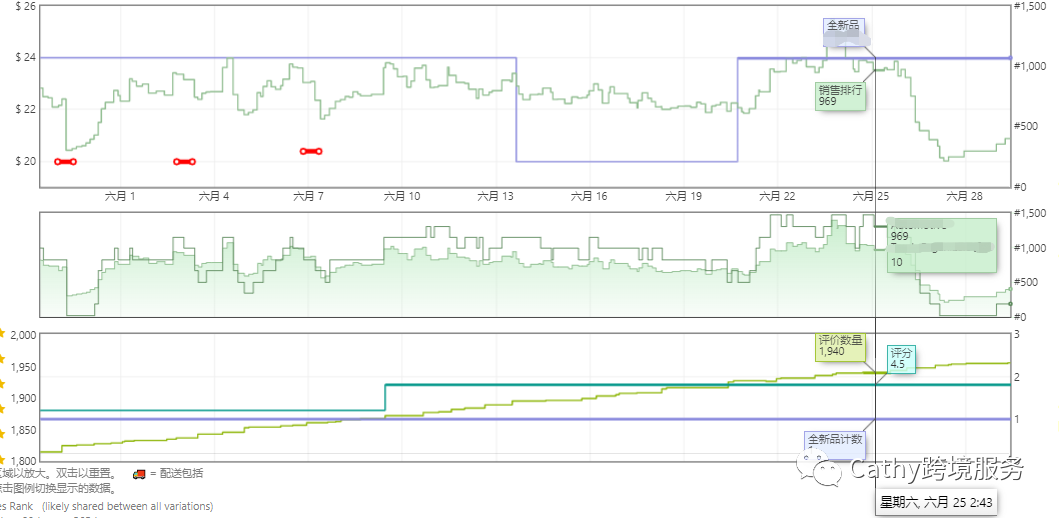The width and height of the screenshot is (1059, 518).
Task: Click the star icon beside the 2,000 label
Action: point(3,333)
